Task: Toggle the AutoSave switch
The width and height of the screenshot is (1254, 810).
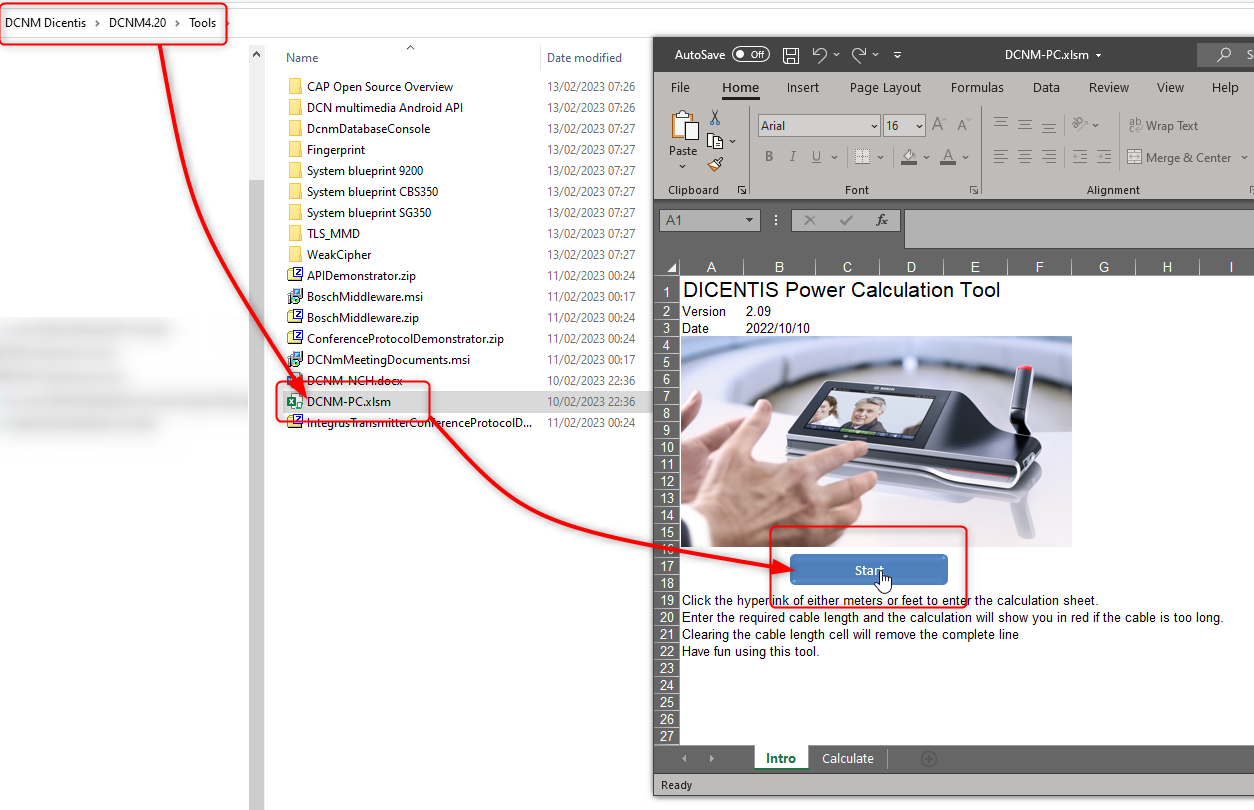Action: (x=750, y=55)
